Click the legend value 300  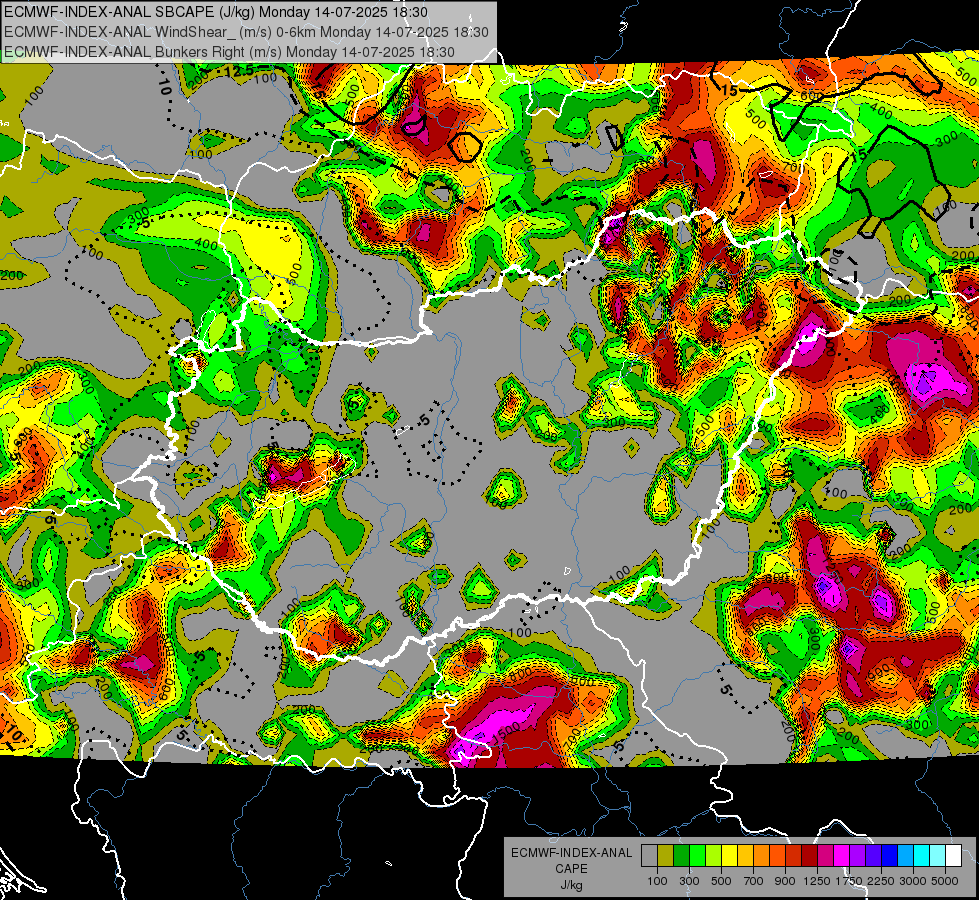(689, 881)
